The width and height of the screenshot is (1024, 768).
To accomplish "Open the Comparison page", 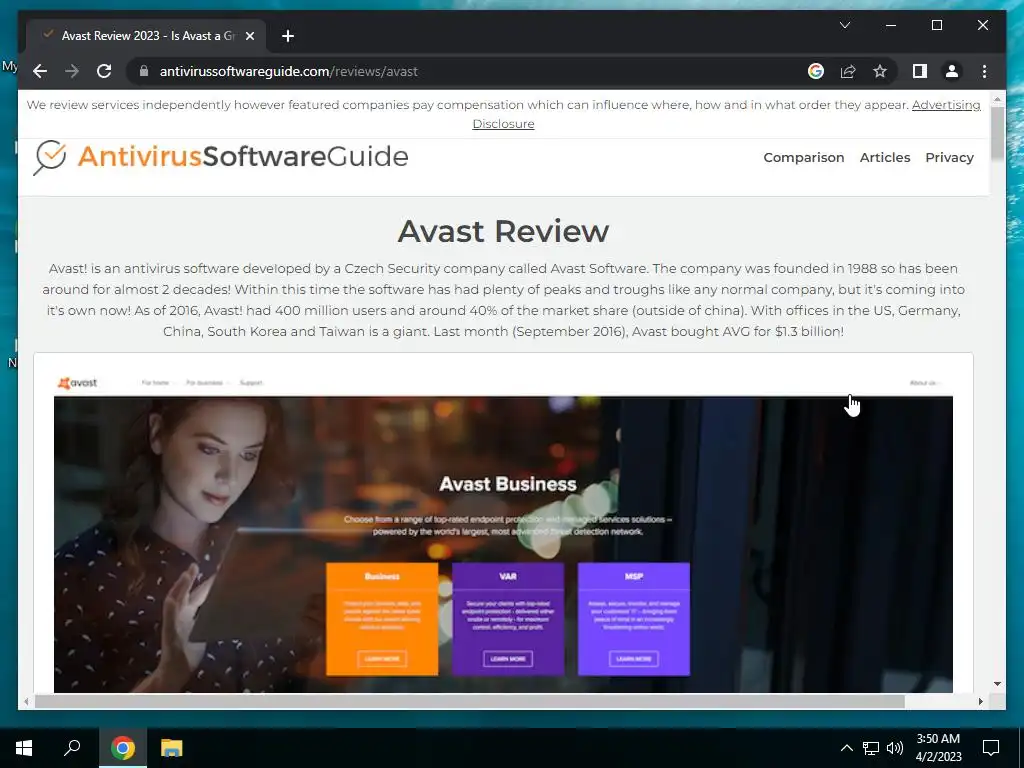I will pos(803,157).
